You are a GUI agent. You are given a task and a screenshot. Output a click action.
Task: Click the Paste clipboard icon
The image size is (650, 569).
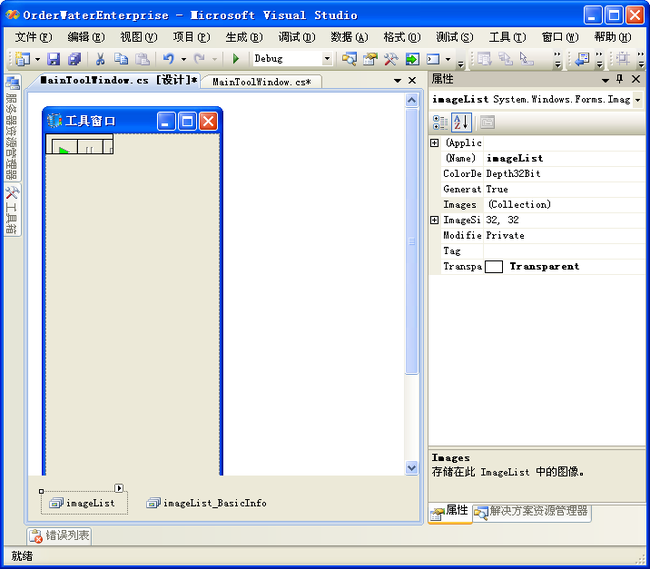click(x=142, y=59)
